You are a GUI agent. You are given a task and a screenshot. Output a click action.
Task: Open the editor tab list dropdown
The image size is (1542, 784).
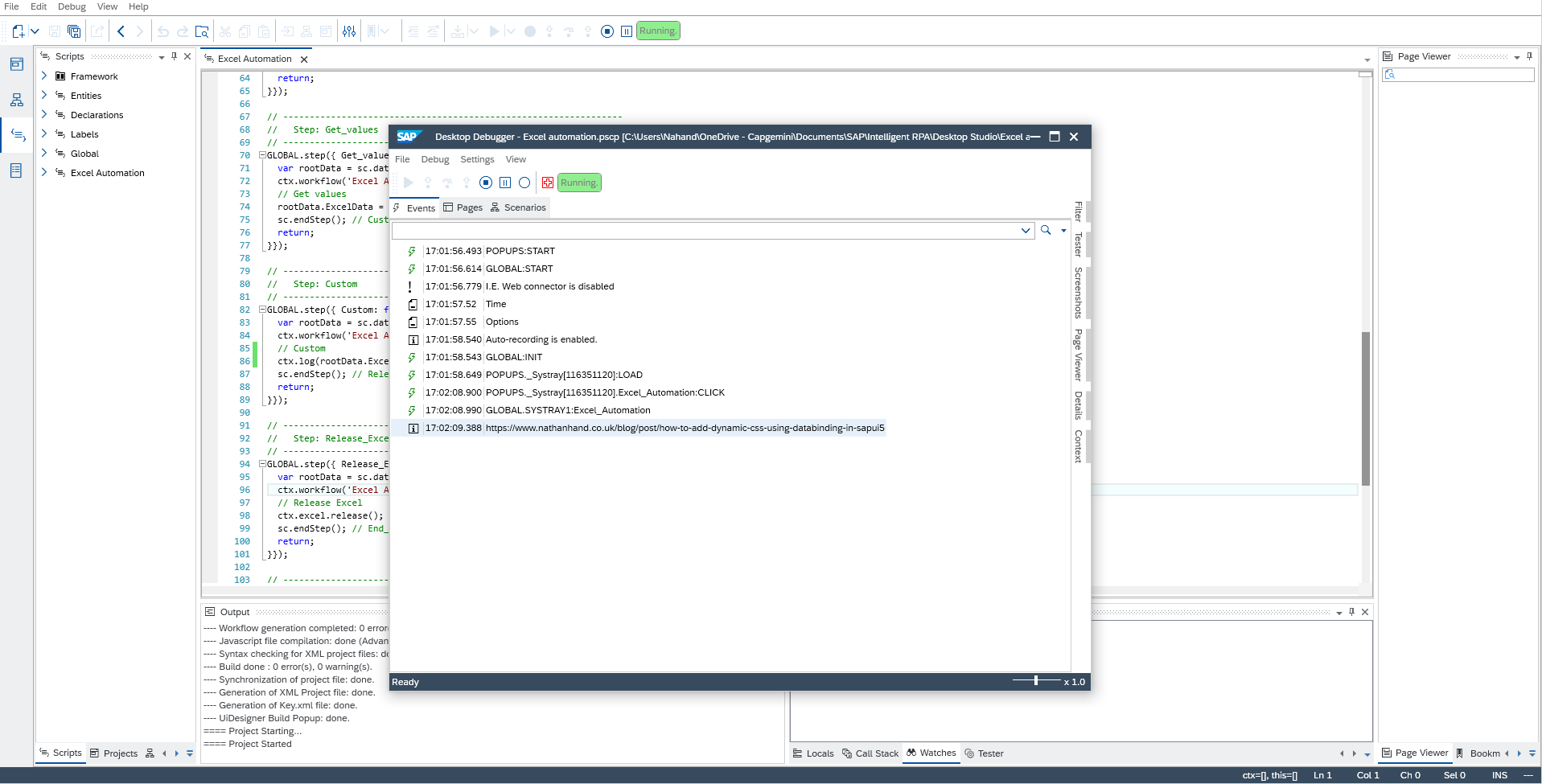[1367, 60]
